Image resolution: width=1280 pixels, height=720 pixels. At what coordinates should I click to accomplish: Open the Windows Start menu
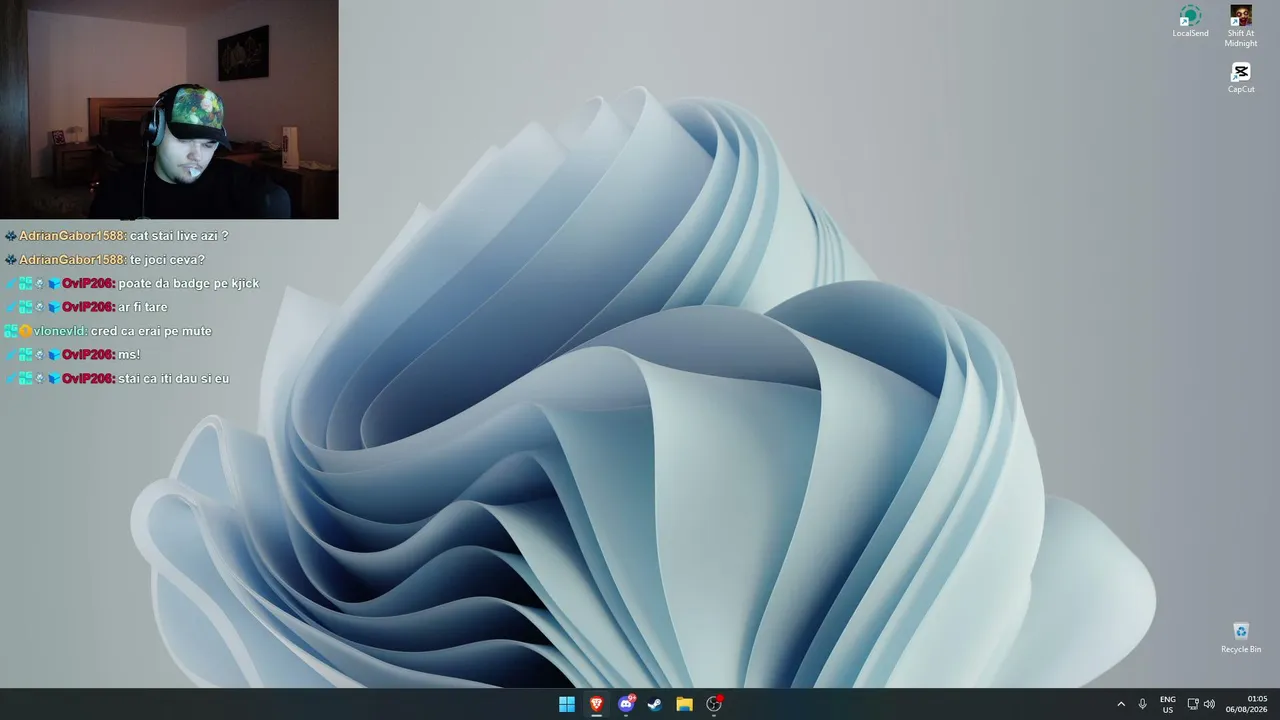(x=567, y=704)
